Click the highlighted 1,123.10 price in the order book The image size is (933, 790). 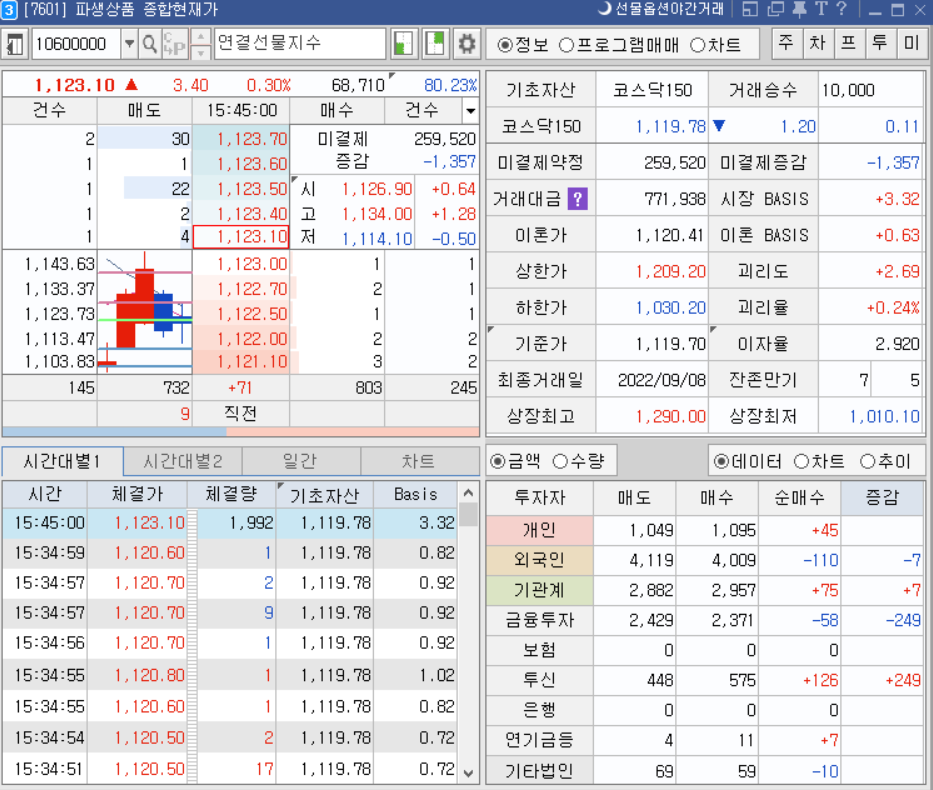coord(241,237)
